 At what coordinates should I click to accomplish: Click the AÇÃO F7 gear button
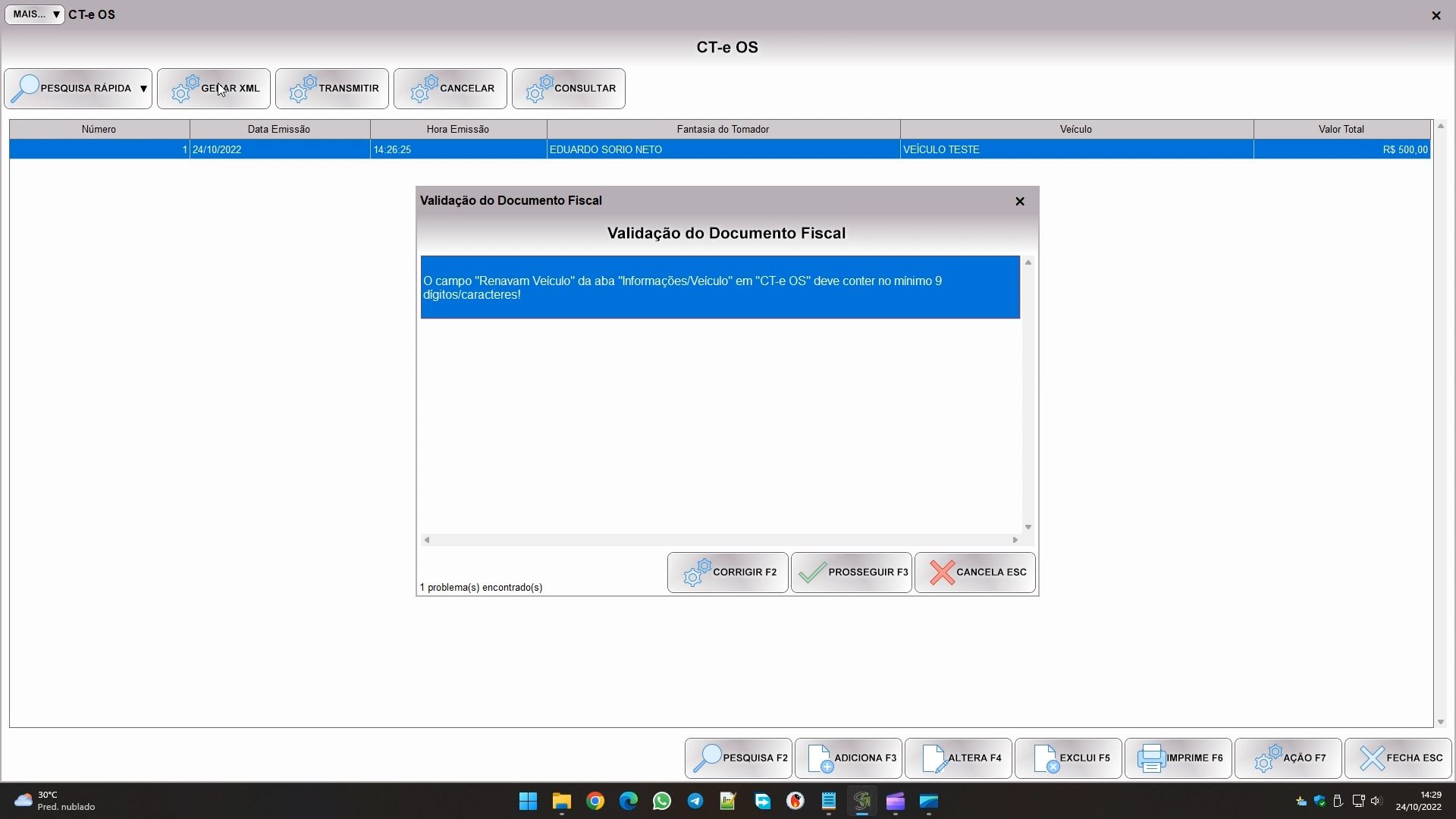pyautogui.click(x=1288, y=758)
